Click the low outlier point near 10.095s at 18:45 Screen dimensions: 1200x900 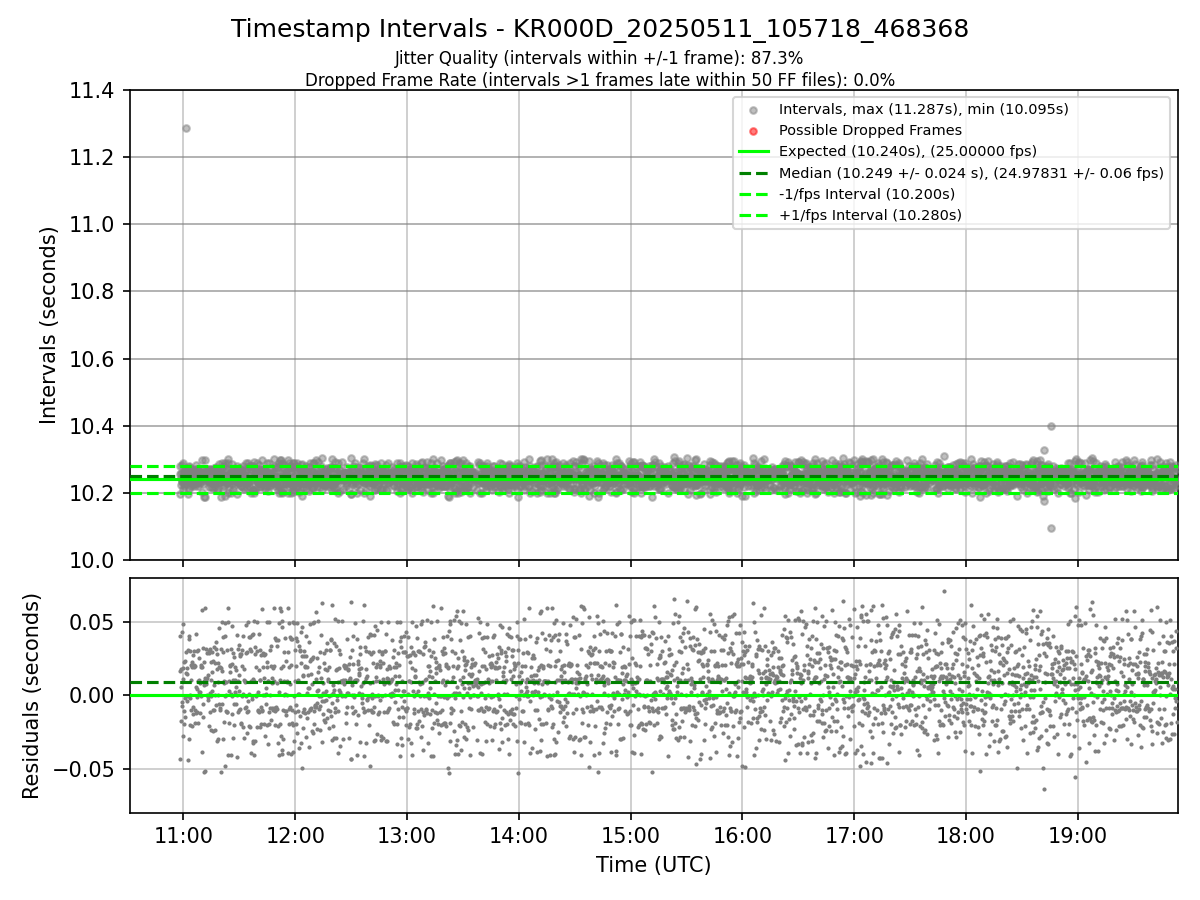point(1051,528)
